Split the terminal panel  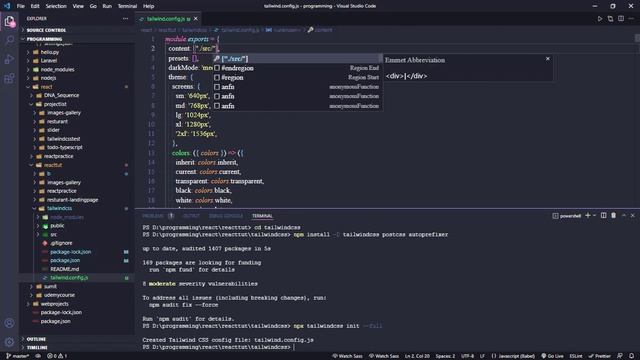[x=603, y=216]
